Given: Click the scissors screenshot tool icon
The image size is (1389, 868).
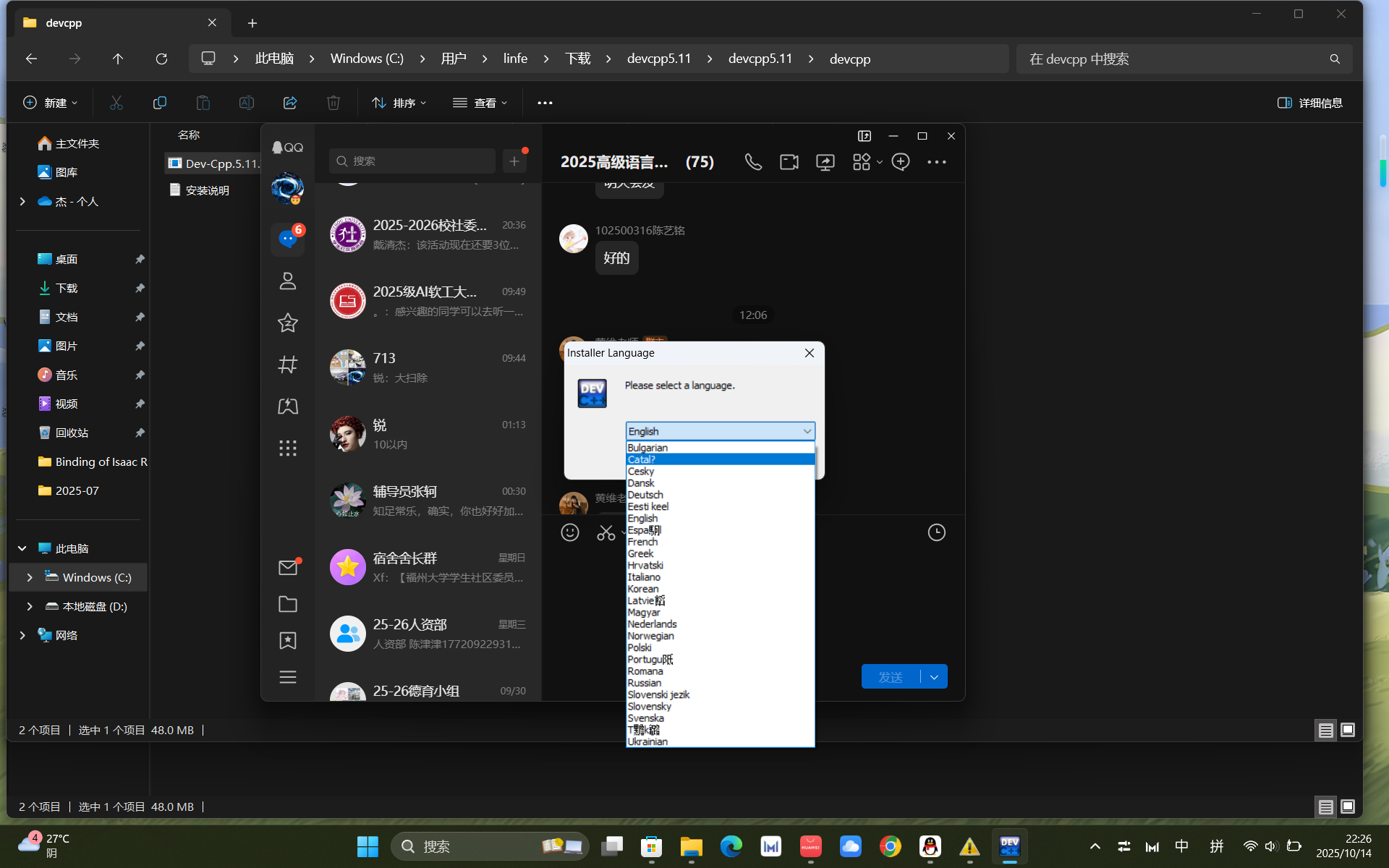Looking at the screenshot, I should pos(606,533).
